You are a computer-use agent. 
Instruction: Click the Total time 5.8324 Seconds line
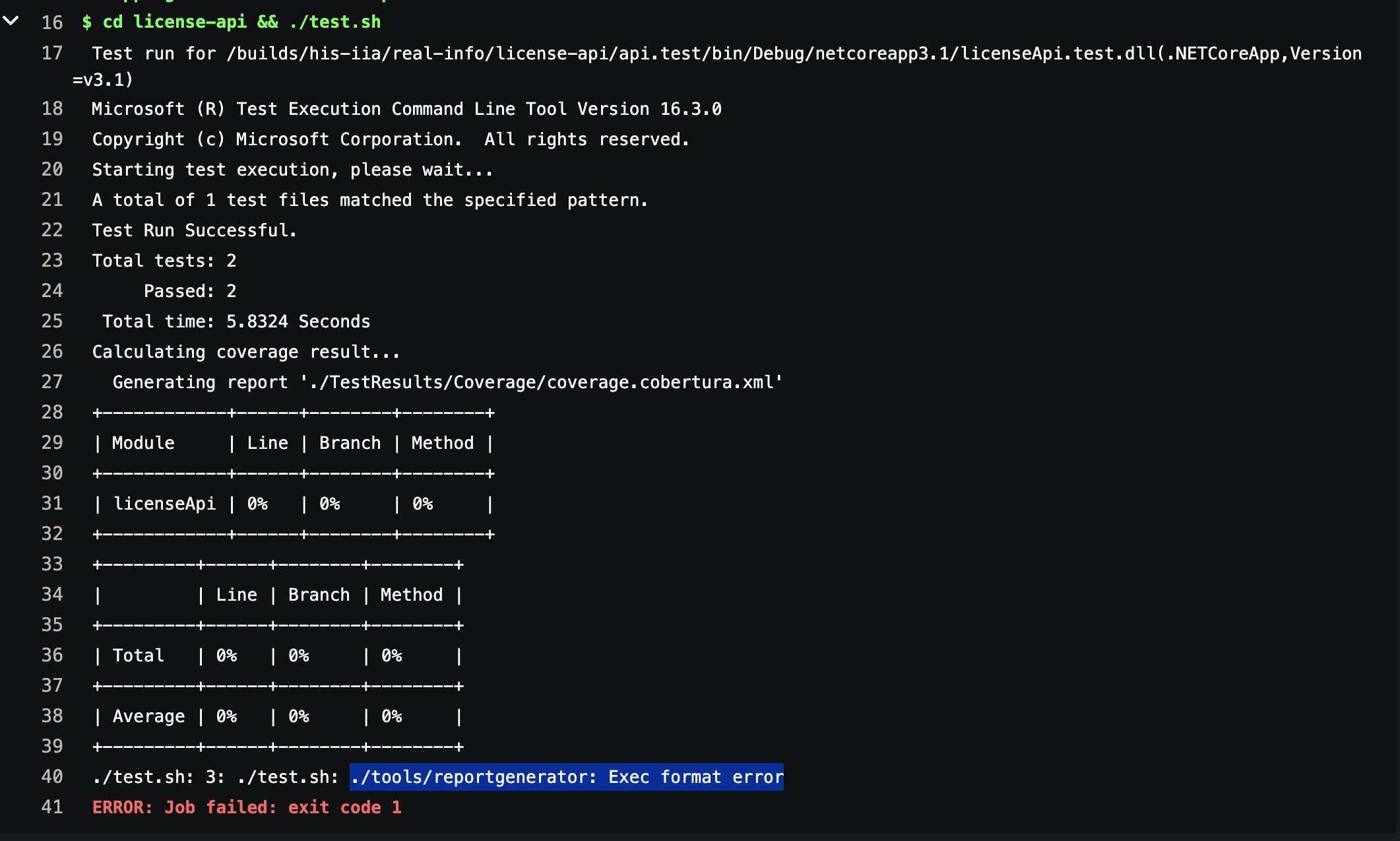click(236, 321)
